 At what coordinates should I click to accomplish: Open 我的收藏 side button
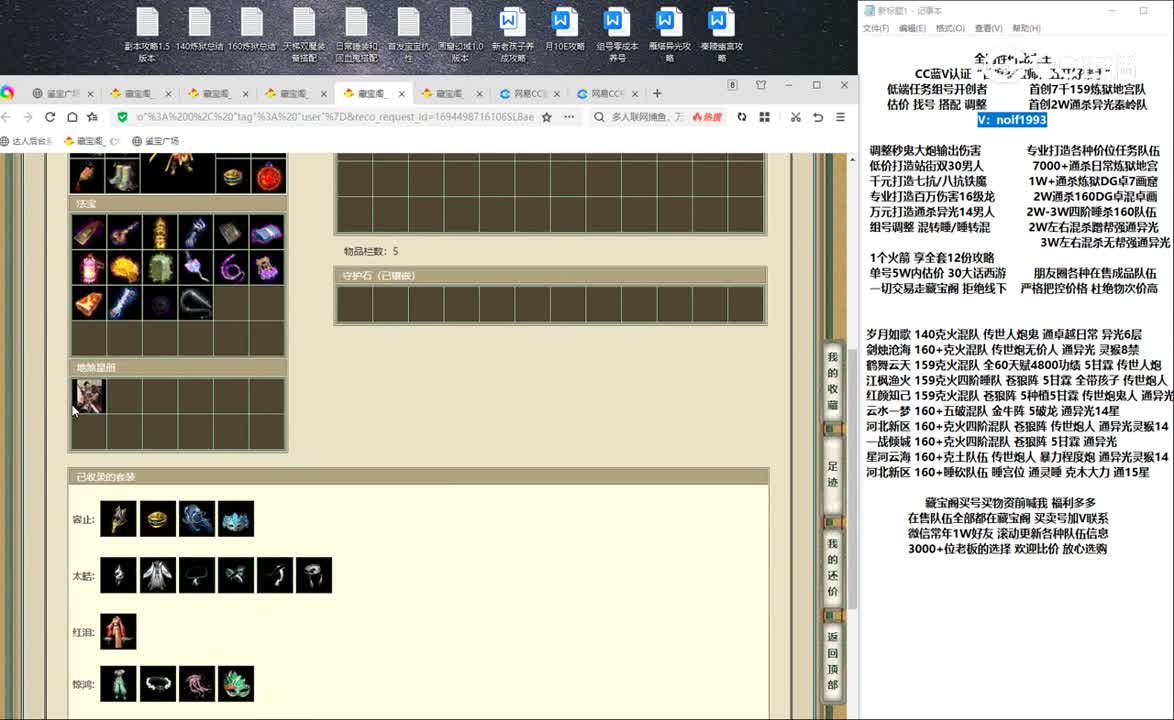833,381
